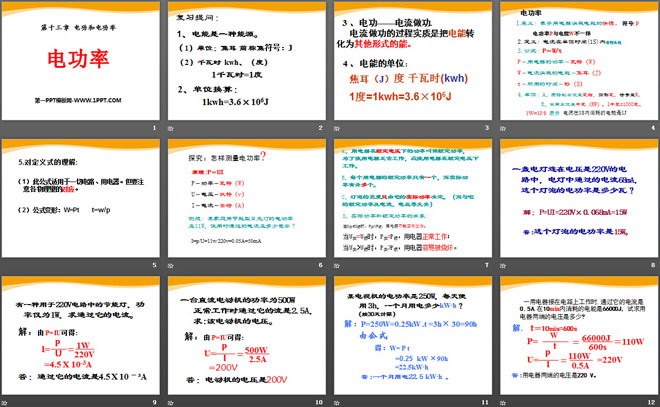The image size is (660, 407).
Task: Preview animation star under slide 7
Action: (337, 266)
